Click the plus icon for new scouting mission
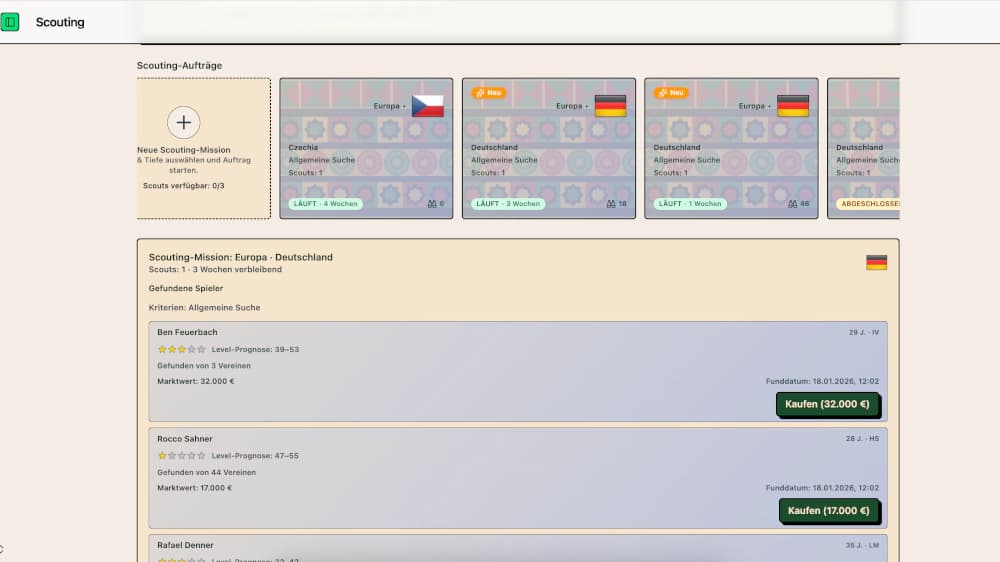This screenshot has height=562, width=1000. pyautogui.click(x=183, y=123)
